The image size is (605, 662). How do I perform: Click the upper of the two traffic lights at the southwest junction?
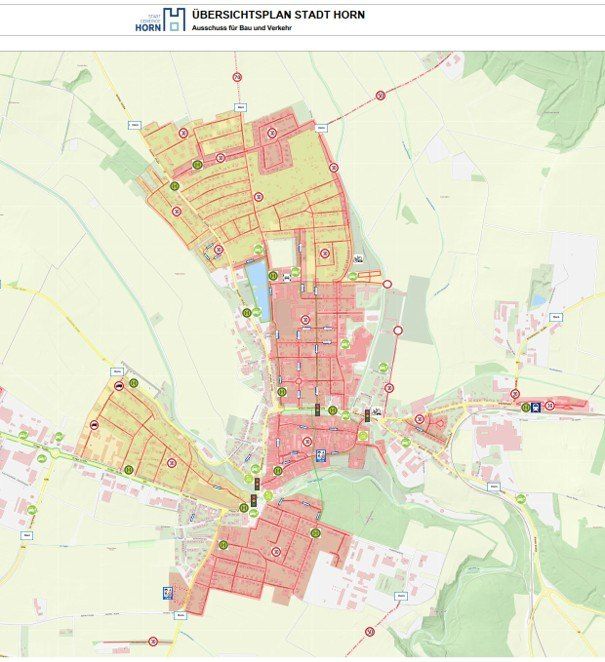pyautogui.click(x=257, y=483)
